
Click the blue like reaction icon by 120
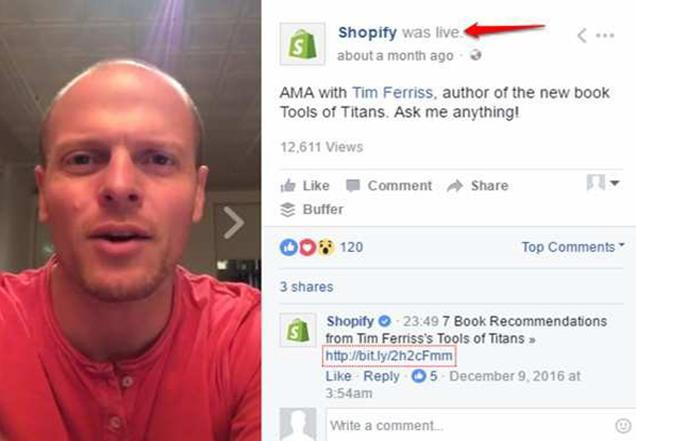288,247
